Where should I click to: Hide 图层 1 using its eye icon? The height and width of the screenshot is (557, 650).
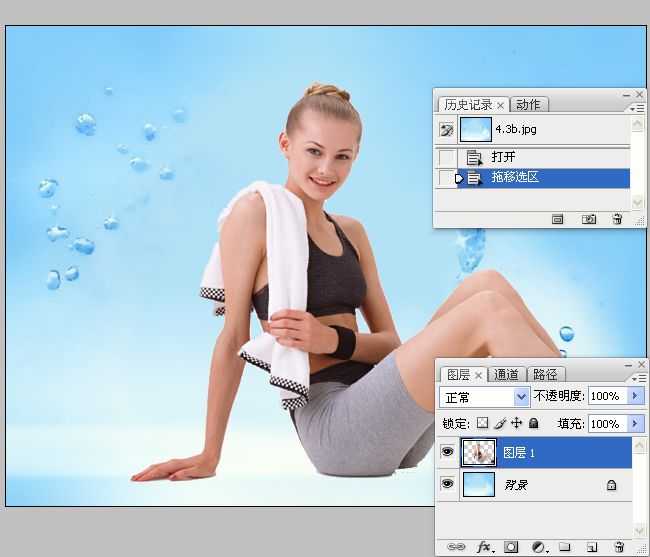coord(446,453)
